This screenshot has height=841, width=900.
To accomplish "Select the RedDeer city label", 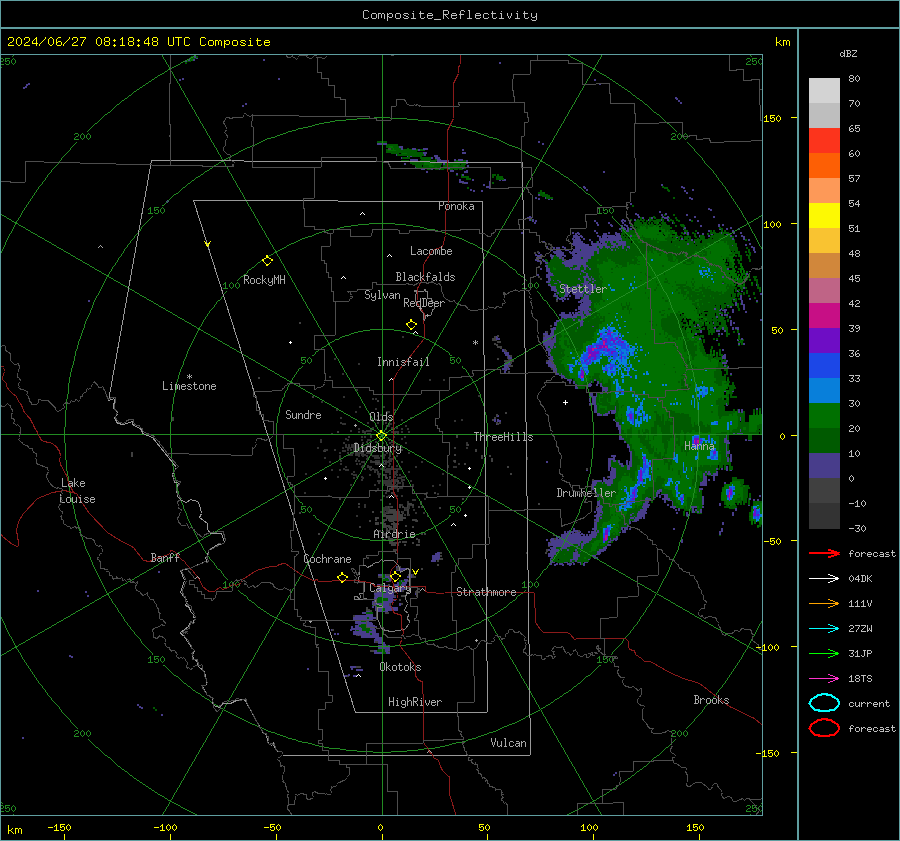I will [424, 303].
